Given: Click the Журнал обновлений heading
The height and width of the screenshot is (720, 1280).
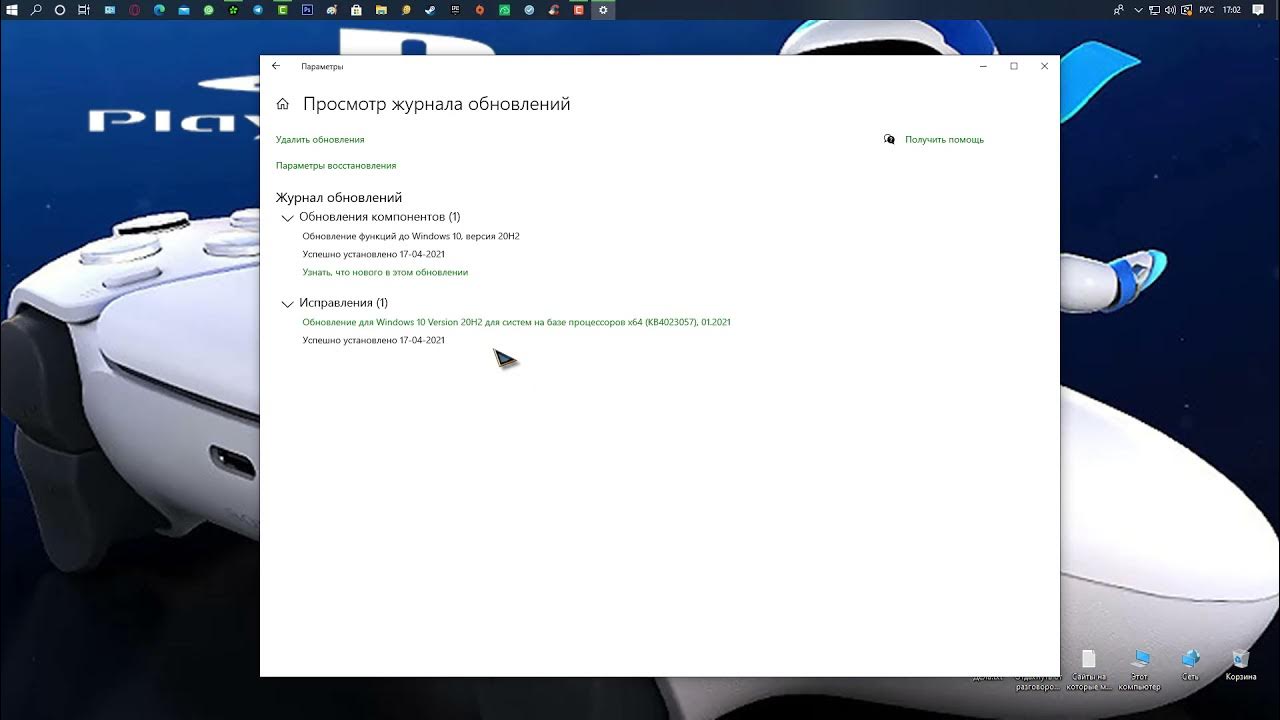Looking at the screenshot, I should [339, 198].
